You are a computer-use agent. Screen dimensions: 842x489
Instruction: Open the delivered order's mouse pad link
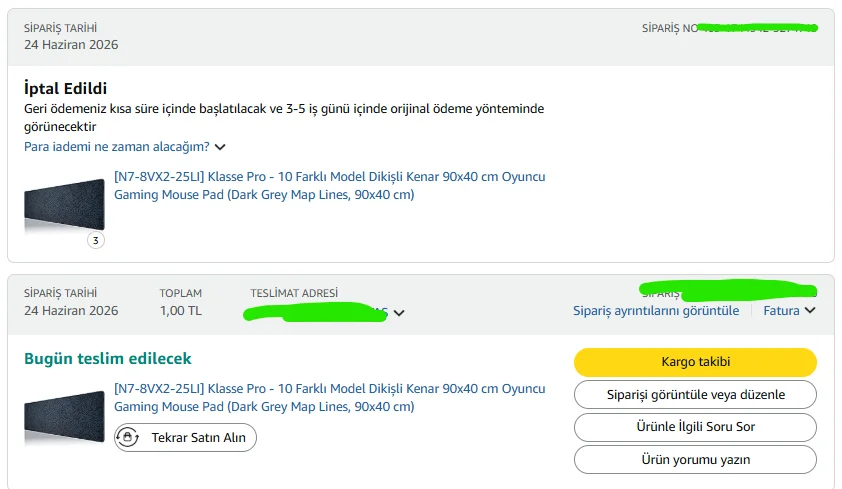pos(329,398)
